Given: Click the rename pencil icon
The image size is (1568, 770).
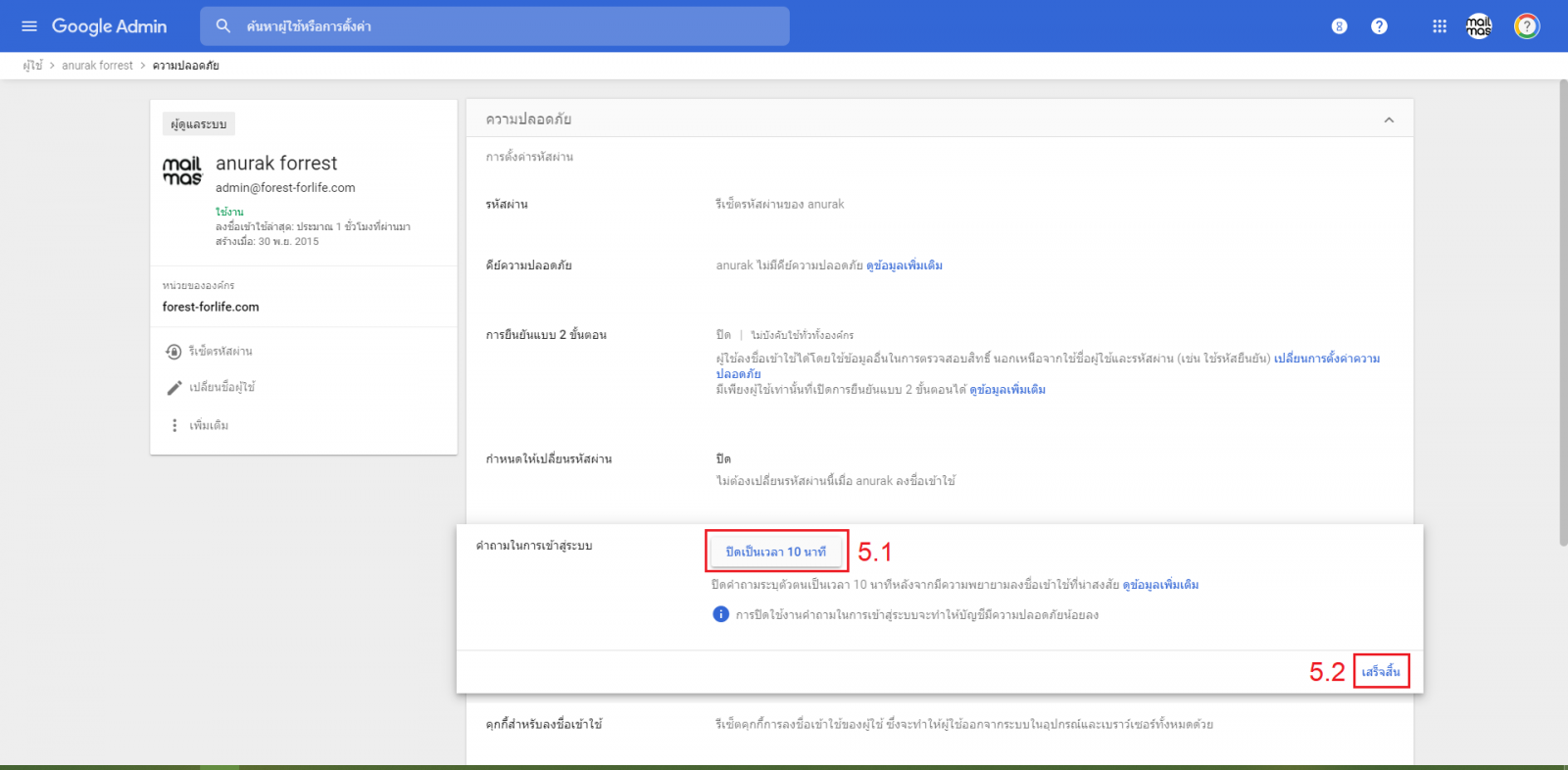Looking at the screenshot, I should point(174,387).
